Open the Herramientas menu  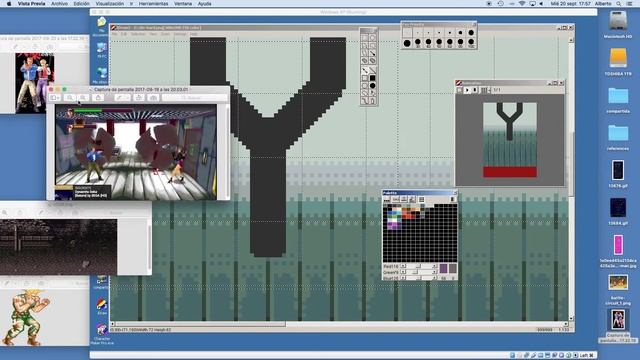(153, 3)
